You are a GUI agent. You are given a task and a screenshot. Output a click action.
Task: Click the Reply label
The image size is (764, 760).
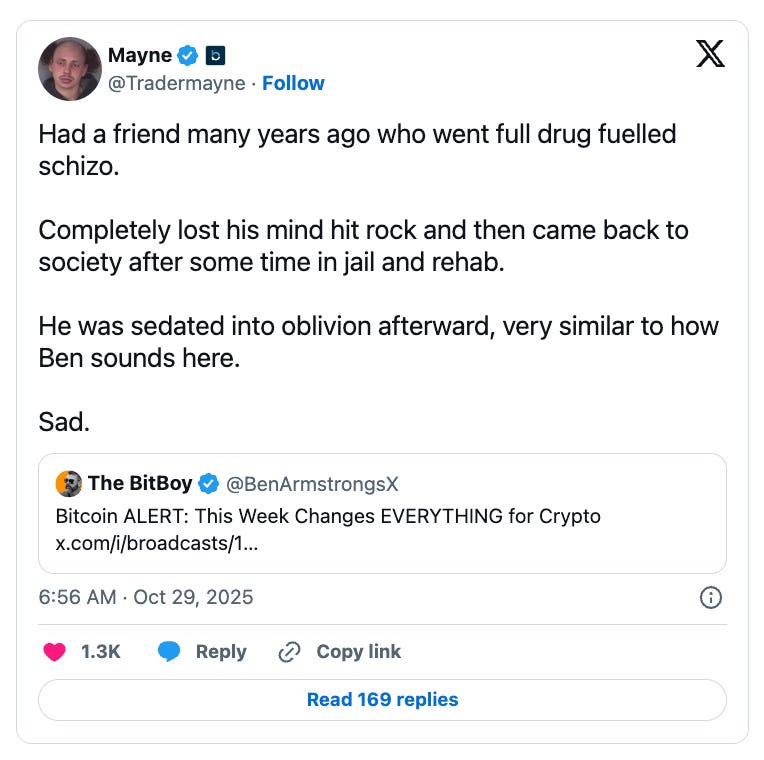pos(221,651)
